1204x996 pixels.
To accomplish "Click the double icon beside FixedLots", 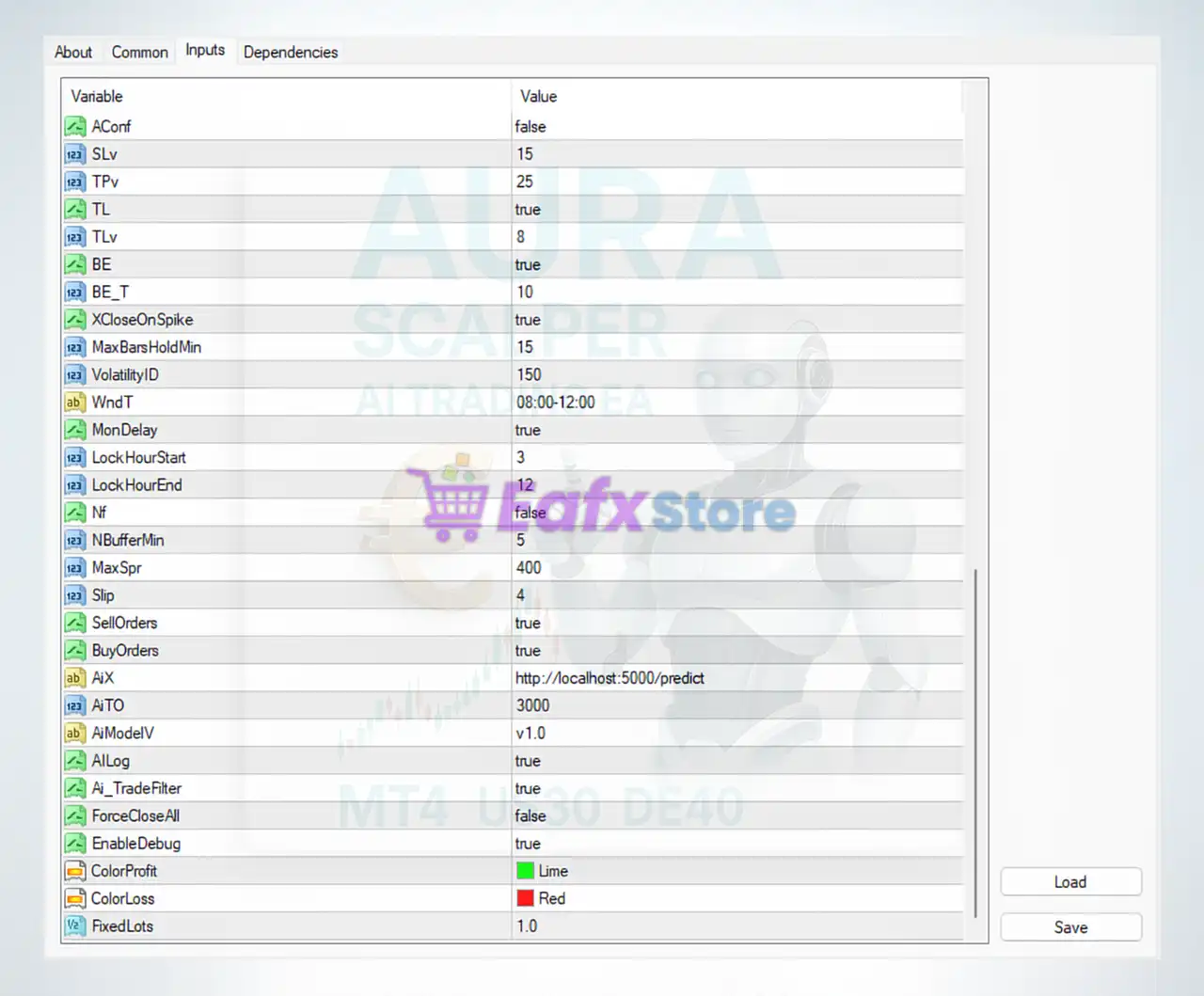I will pyautogui.click(x=75, y=926).
